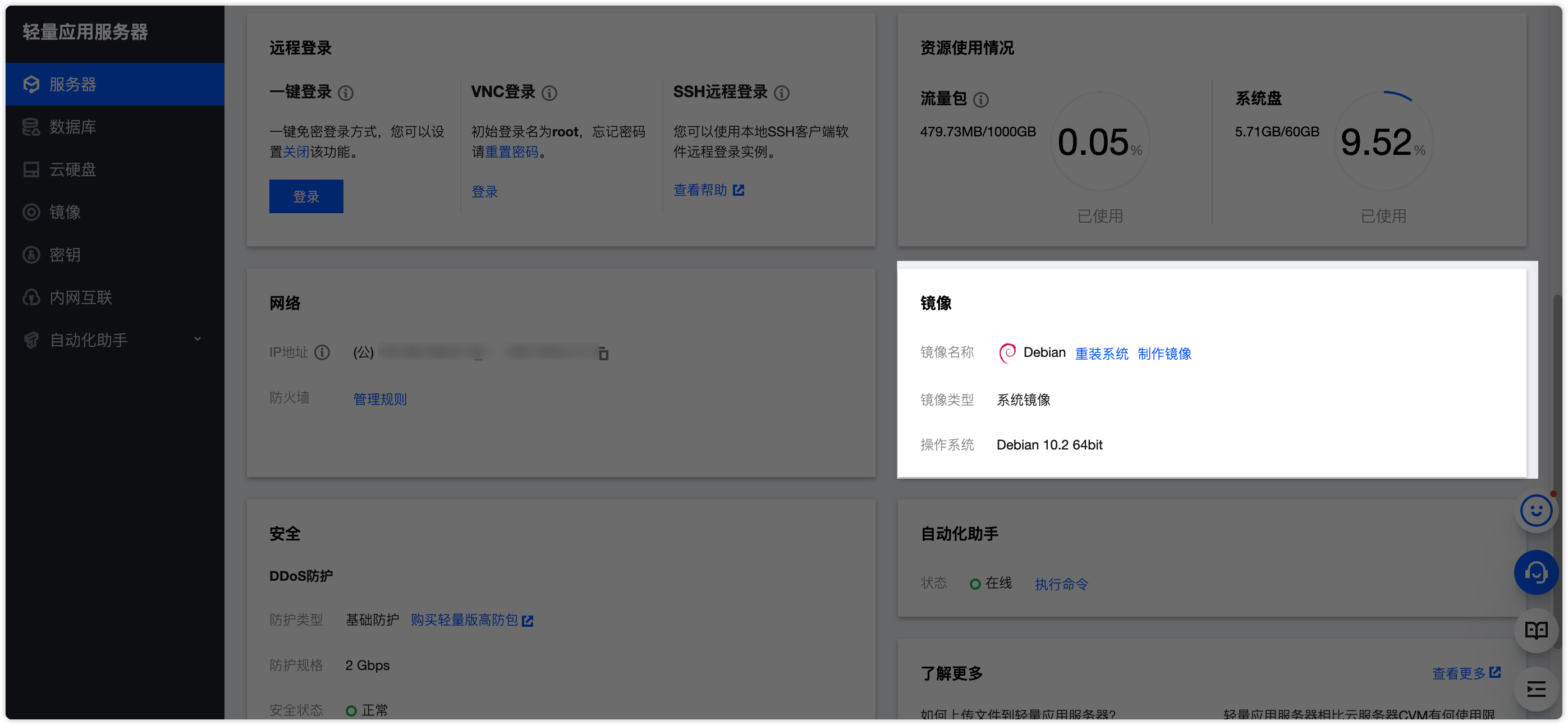
Task: Open the 云硬盘 sidebar item
Action: point(114,169)
